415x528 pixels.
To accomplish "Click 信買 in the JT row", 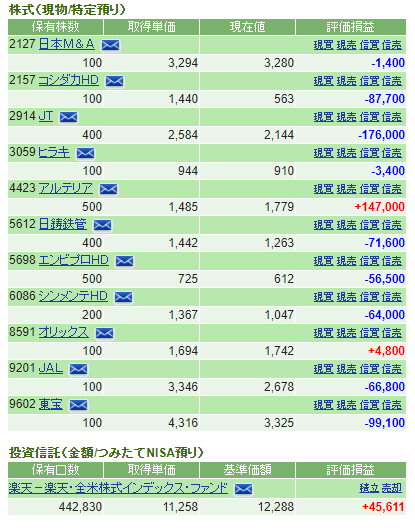I will coord(370,117).
